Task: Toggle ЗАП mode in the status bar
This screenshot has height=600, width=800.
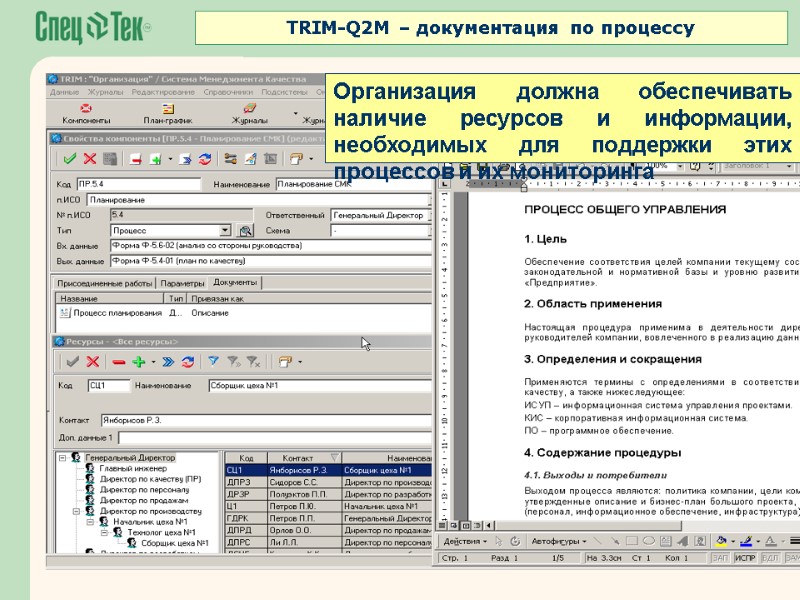Action: click(x=721, y=555)
